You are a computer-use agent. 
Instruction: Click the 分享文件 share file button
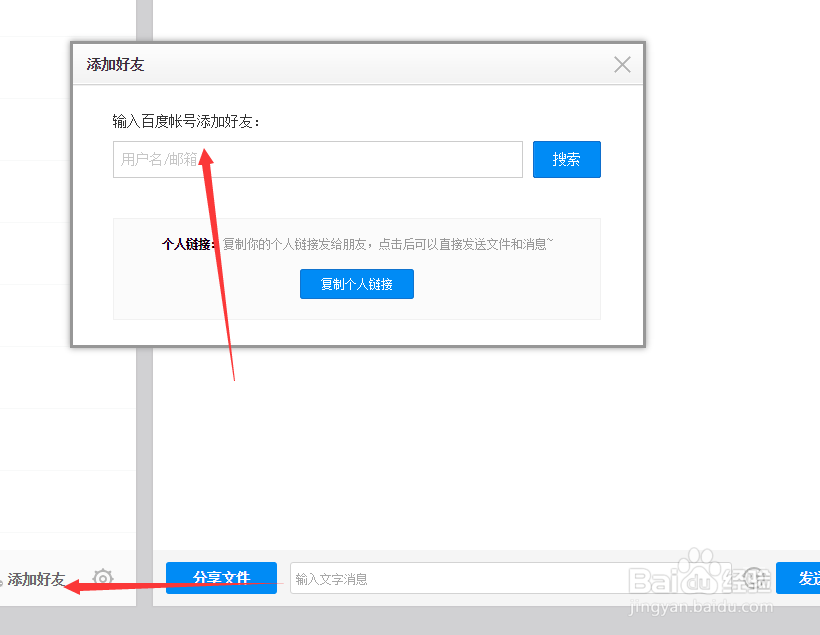tap(221, 578)
